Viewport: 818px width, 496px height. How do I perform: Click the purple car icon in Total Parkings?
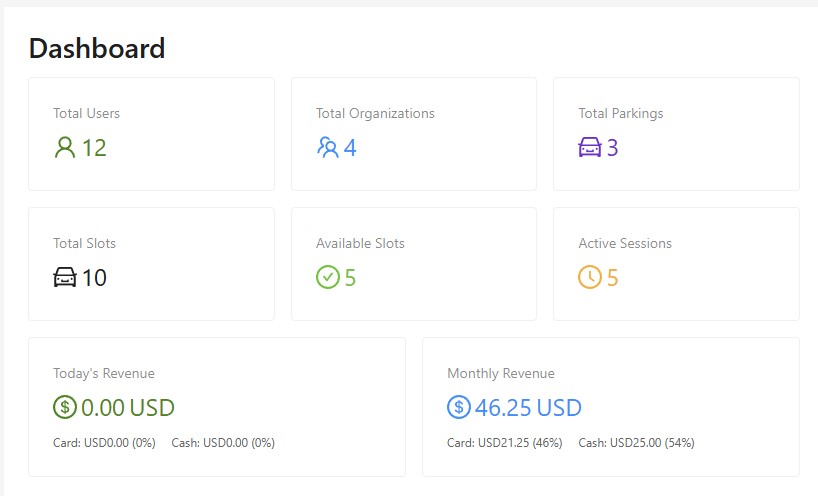pos(590,148)
